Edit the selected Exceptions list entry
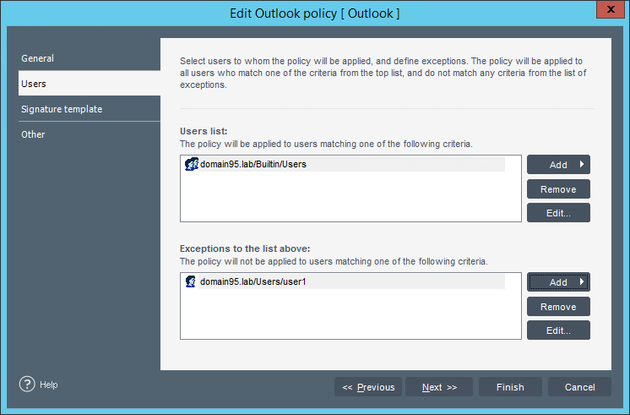 point(558,330)
